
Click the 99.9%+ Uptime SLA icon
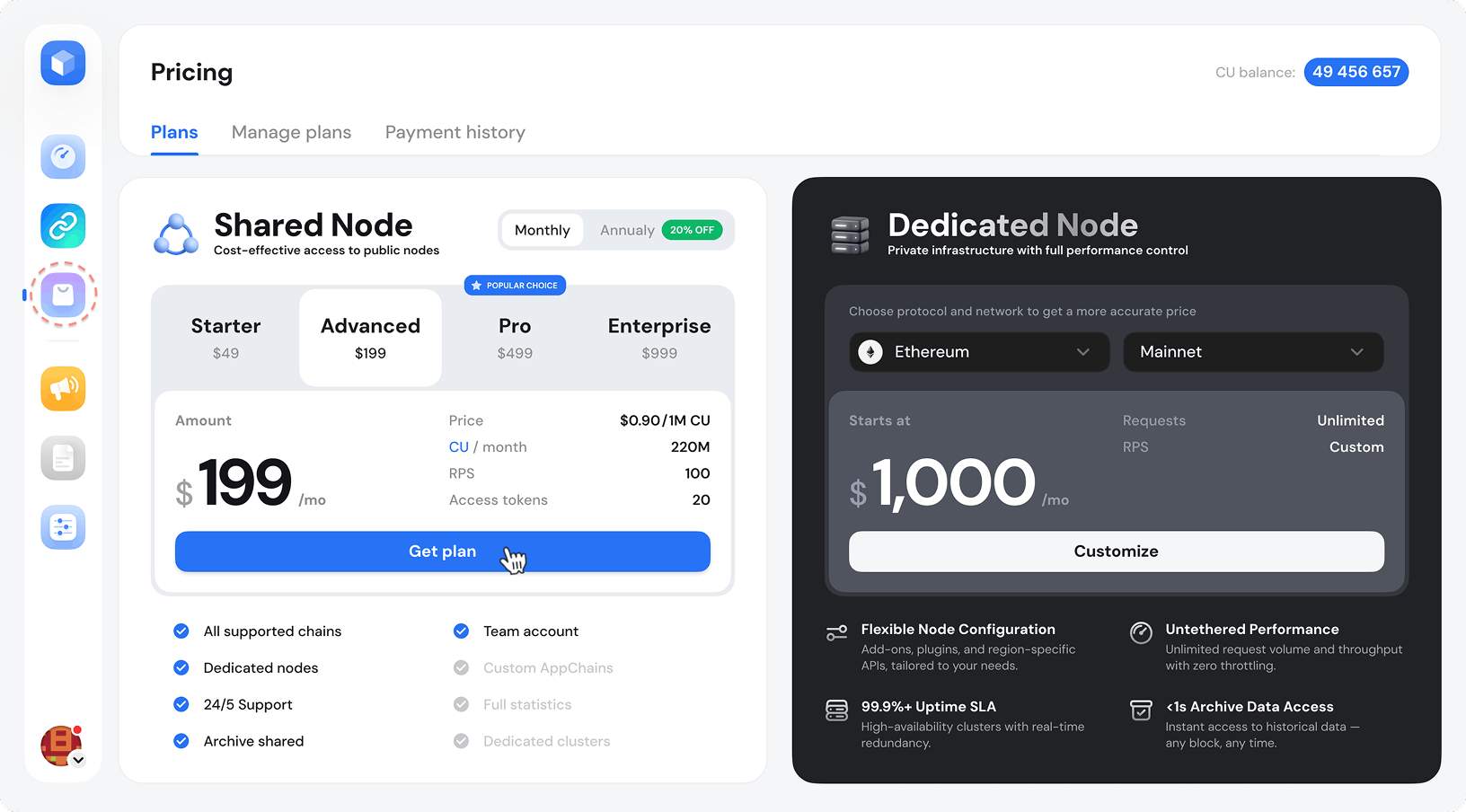point(836,710)
